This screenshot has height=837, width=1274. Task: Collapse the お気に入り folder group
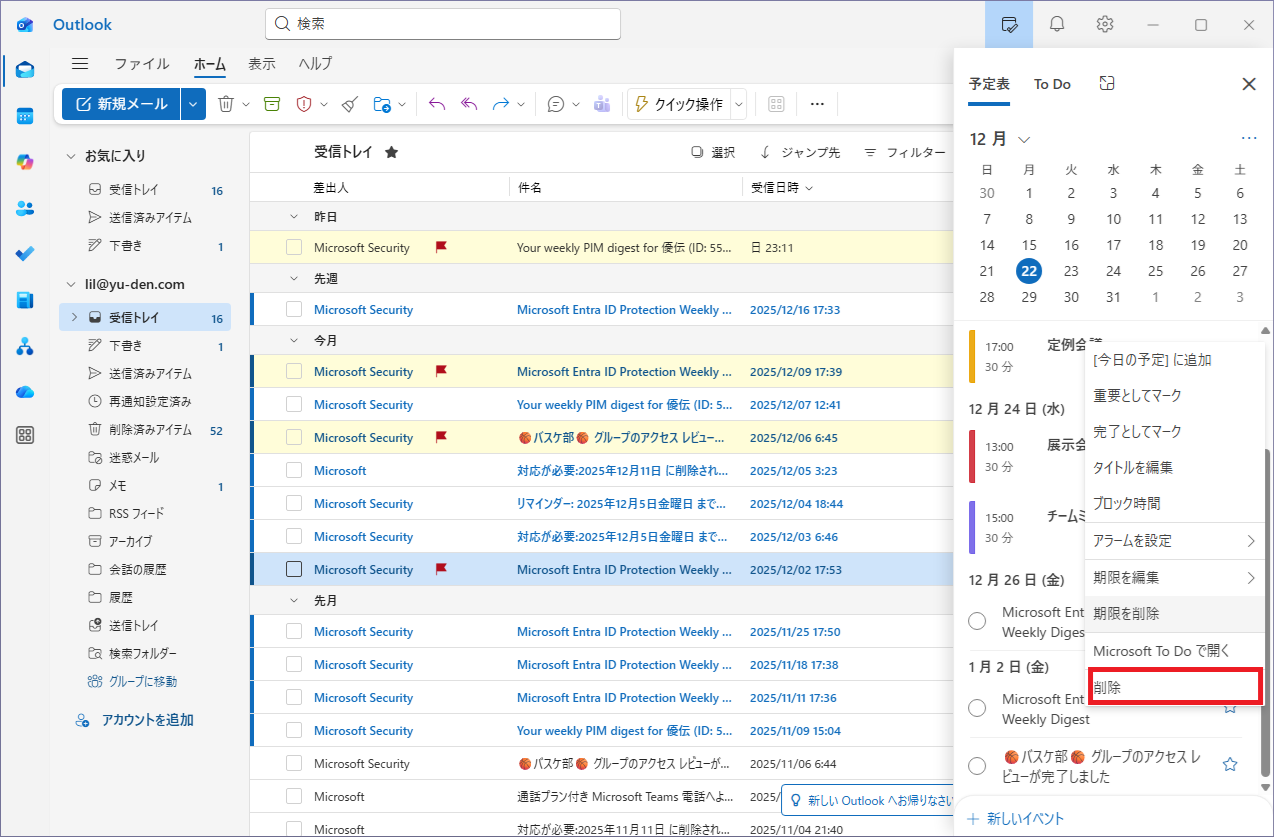[x=71, y=156]
